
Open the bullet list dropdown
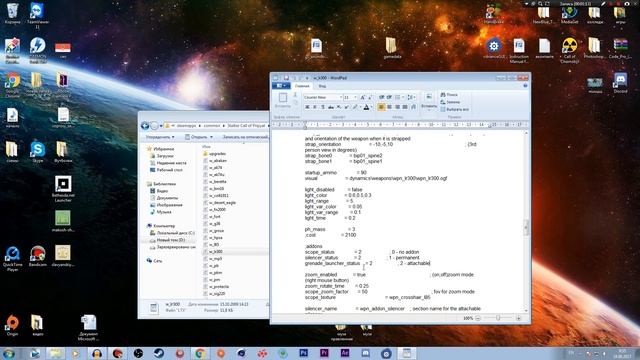tap(403, 98)
